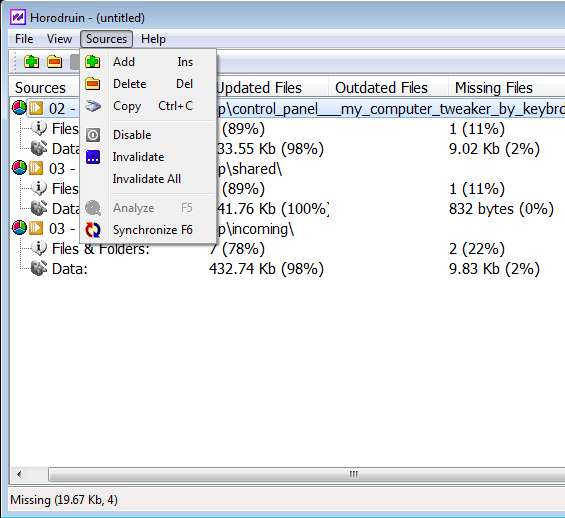Open the File menu

(x=24, y=39)
